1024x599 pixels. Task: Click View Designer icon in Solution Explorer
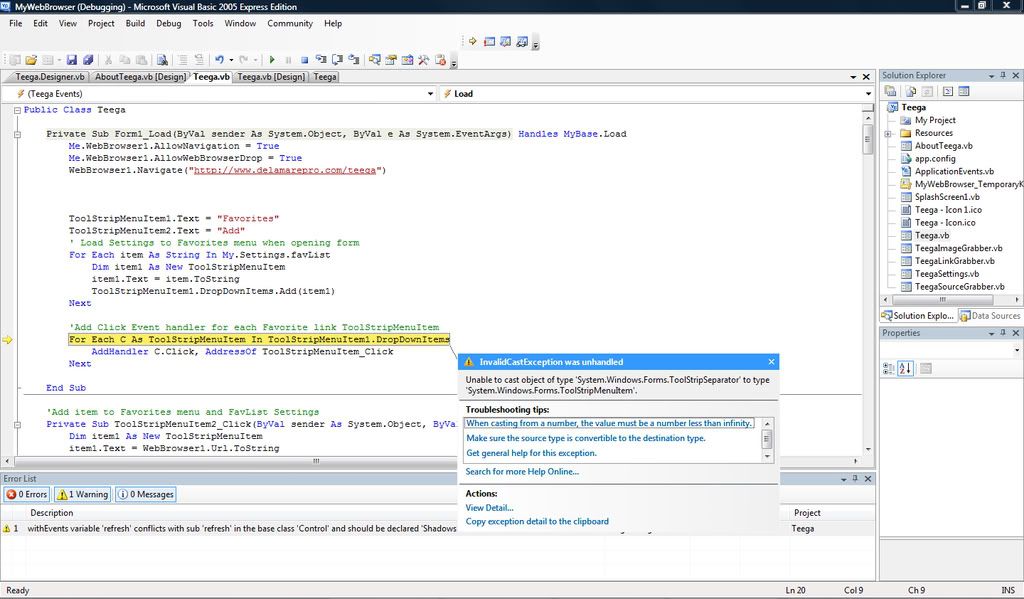click(x=964, y=91)
